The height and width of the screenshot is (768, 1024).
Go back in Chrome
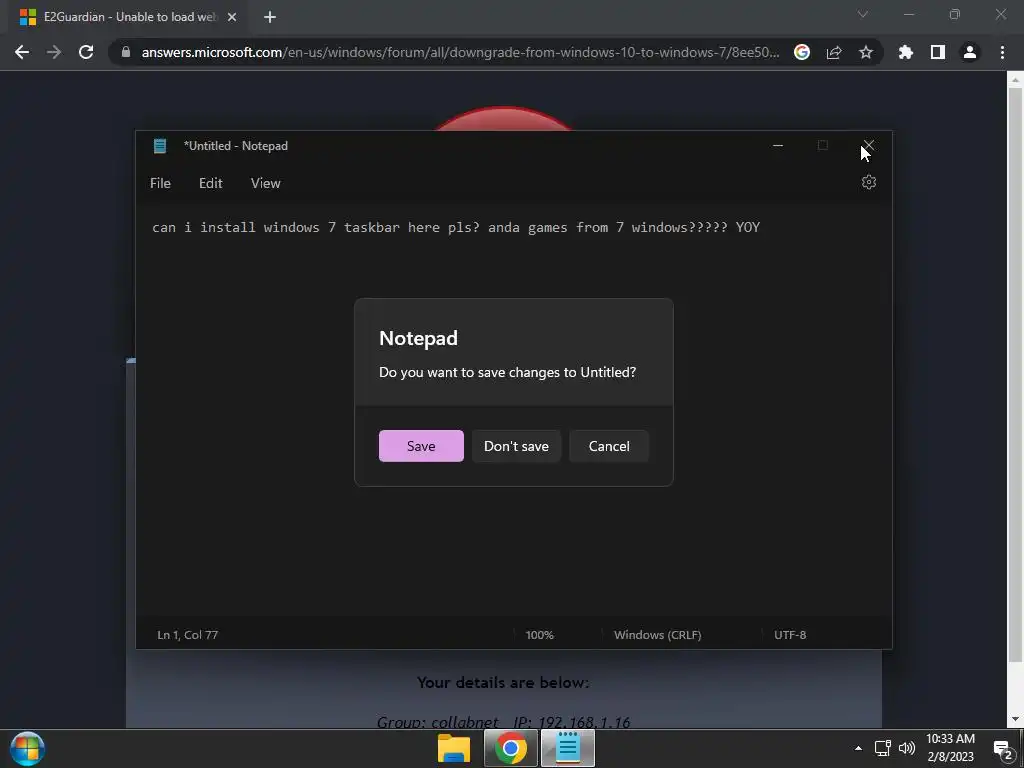click(x=22, y=52)
